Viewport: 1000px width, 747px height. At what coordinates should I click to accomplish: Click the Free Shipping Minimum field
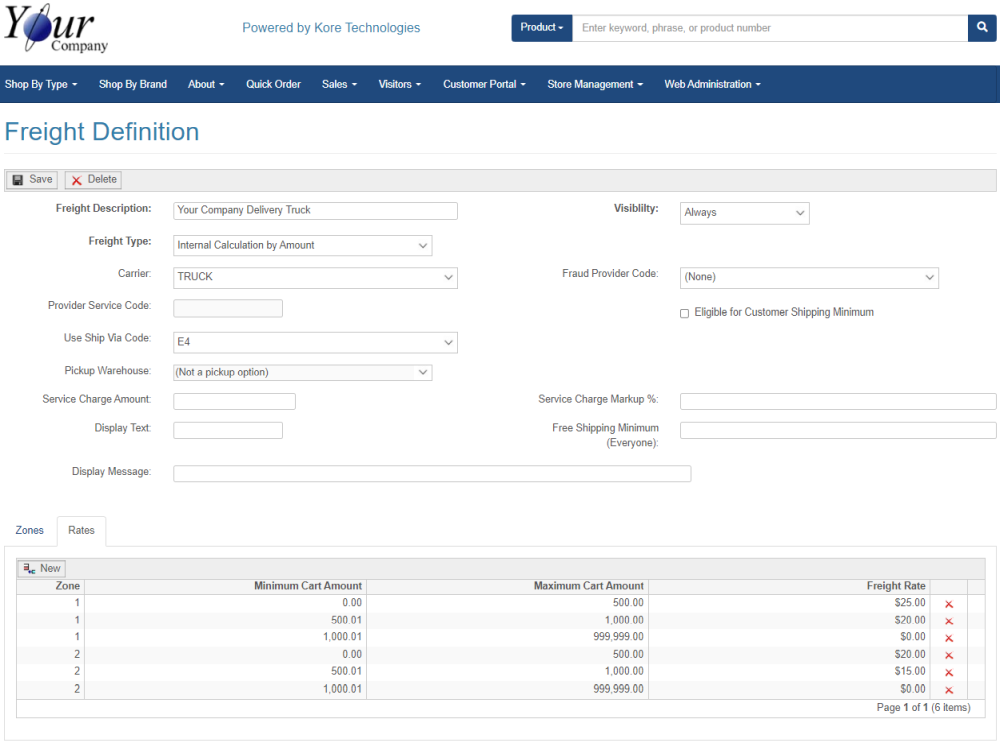click(x=838, y=431)
